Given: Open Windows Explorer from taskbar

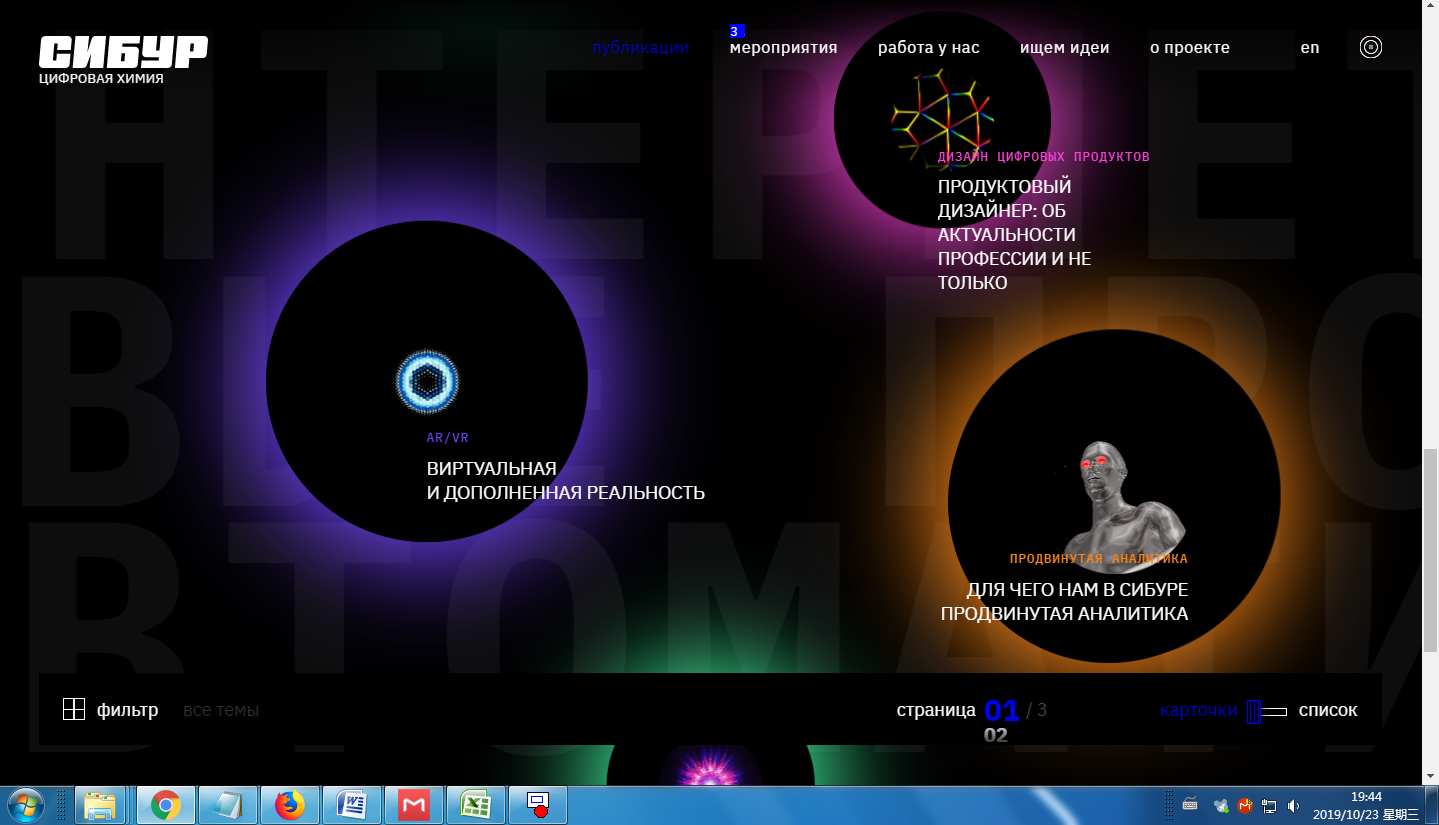Looking at the screenshot, I should [x=100, y=805].
